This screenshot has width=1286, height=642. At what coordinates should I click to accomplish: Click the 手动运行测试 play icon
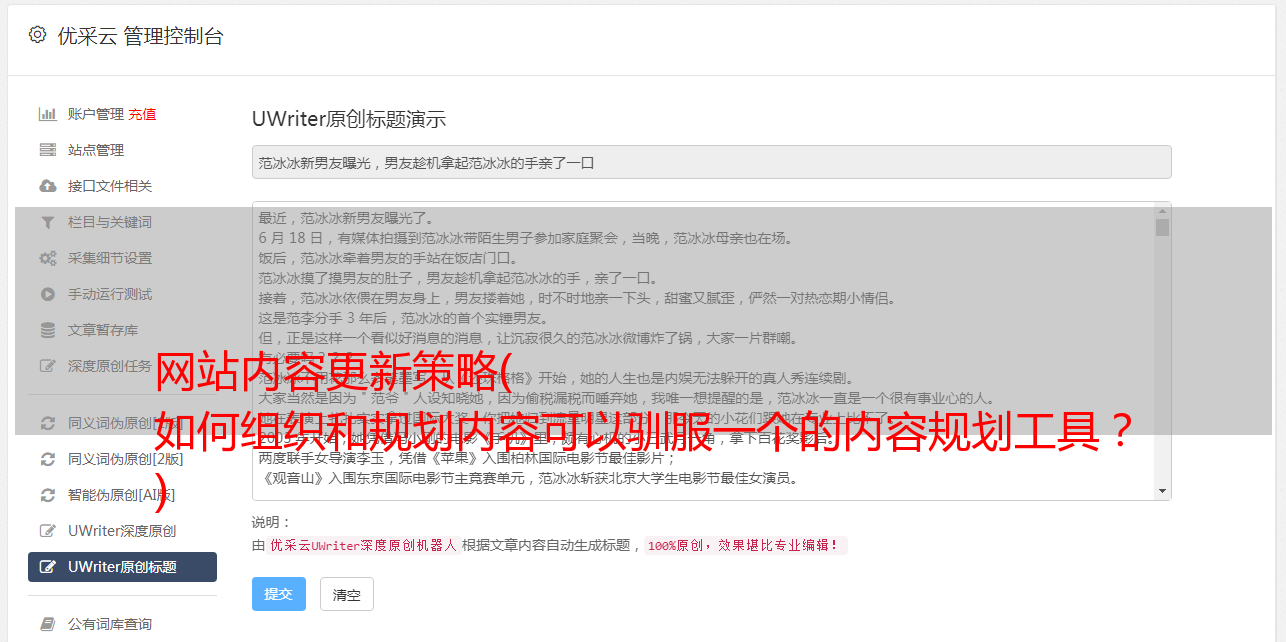[47, 294]
